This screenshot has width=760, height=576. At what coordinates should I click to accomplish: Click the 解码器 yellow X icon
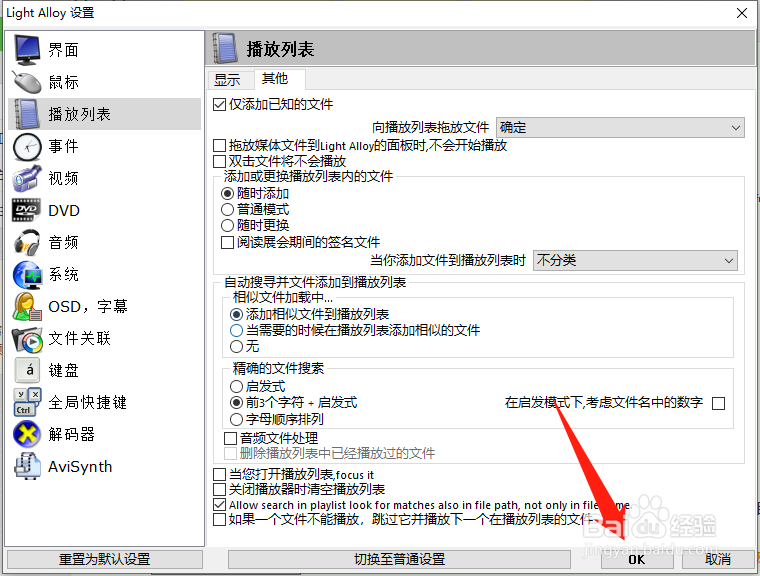pos(27,434)
